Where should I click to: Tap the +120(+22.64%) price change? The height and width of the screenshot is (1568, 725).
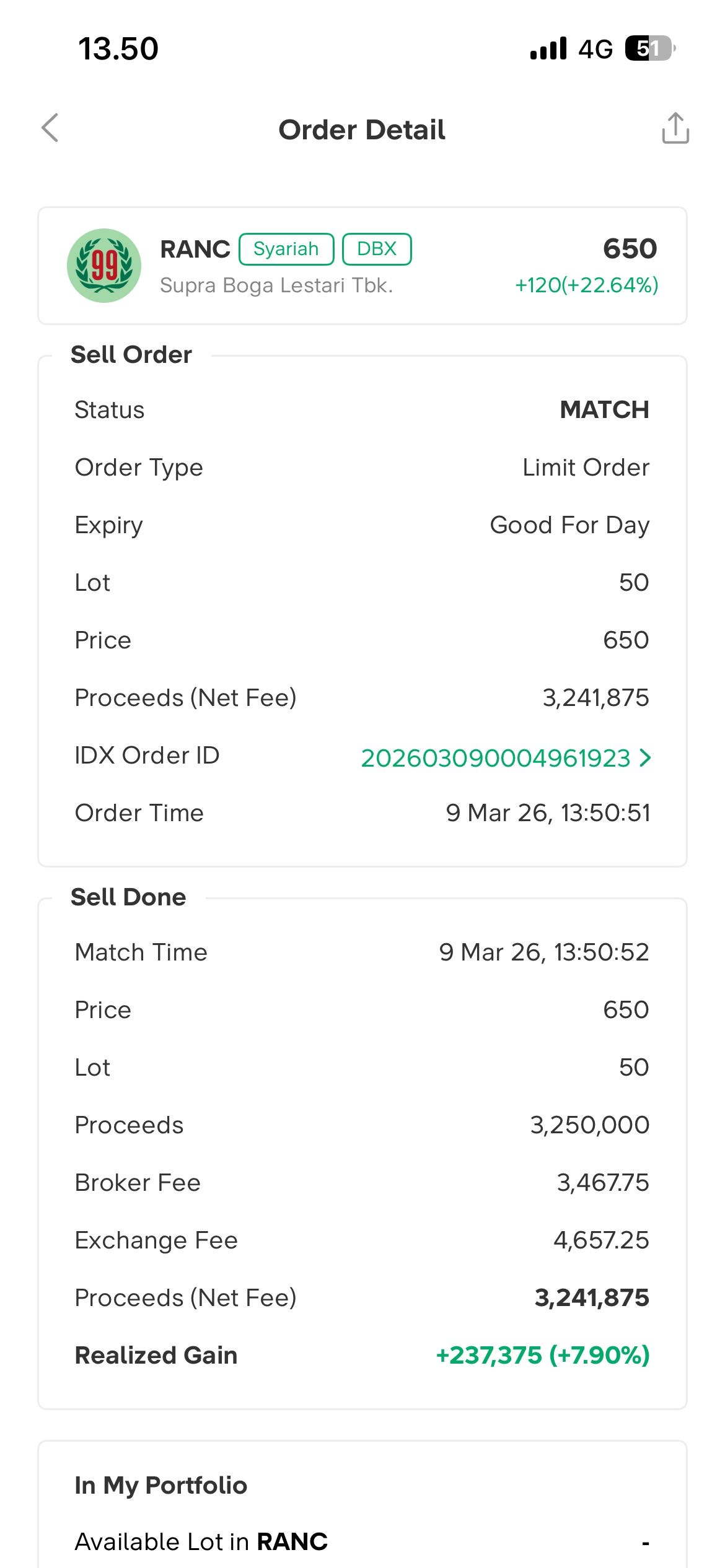586,285
